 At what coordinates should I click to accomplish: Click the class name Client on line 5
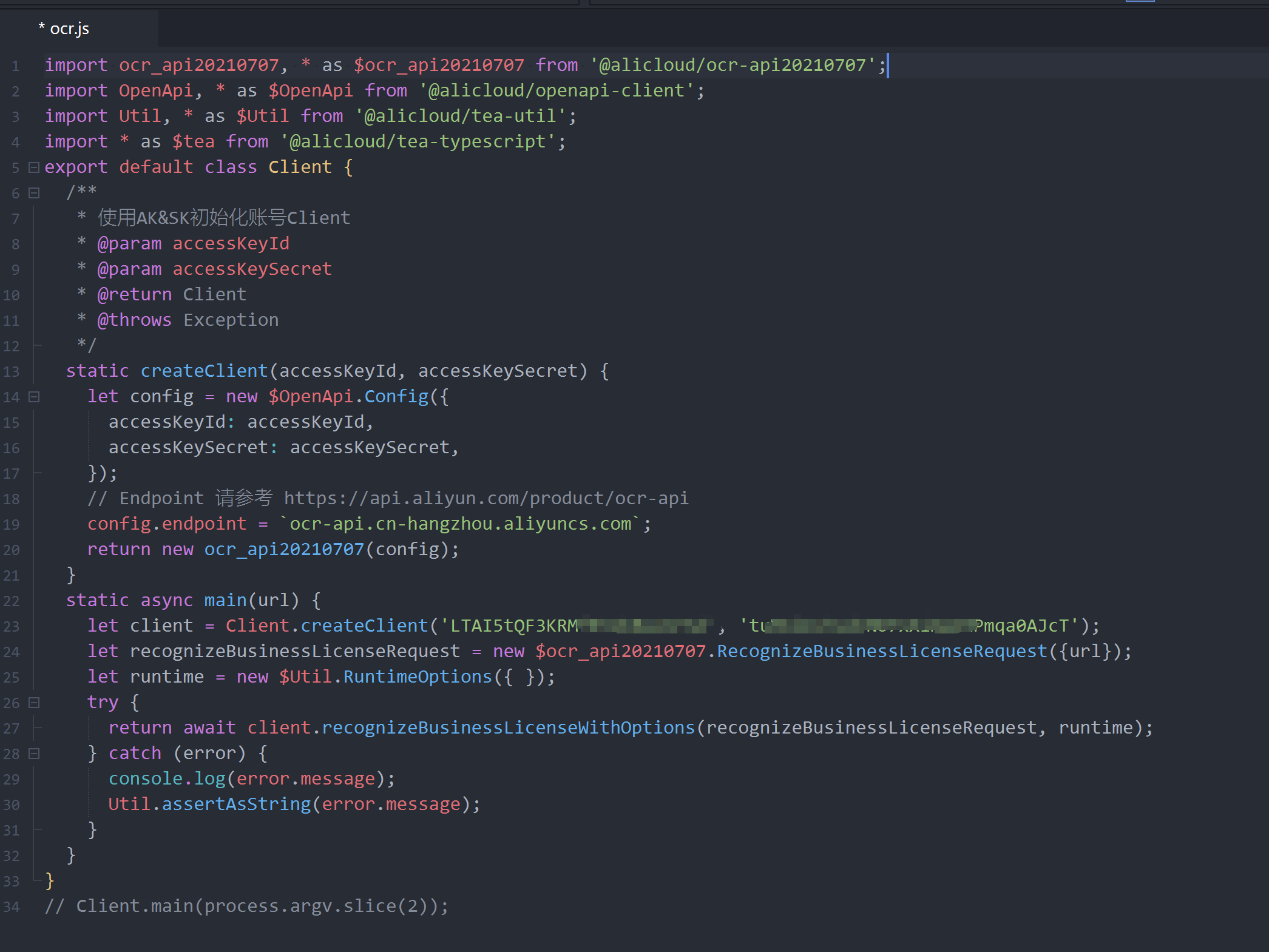300,167
